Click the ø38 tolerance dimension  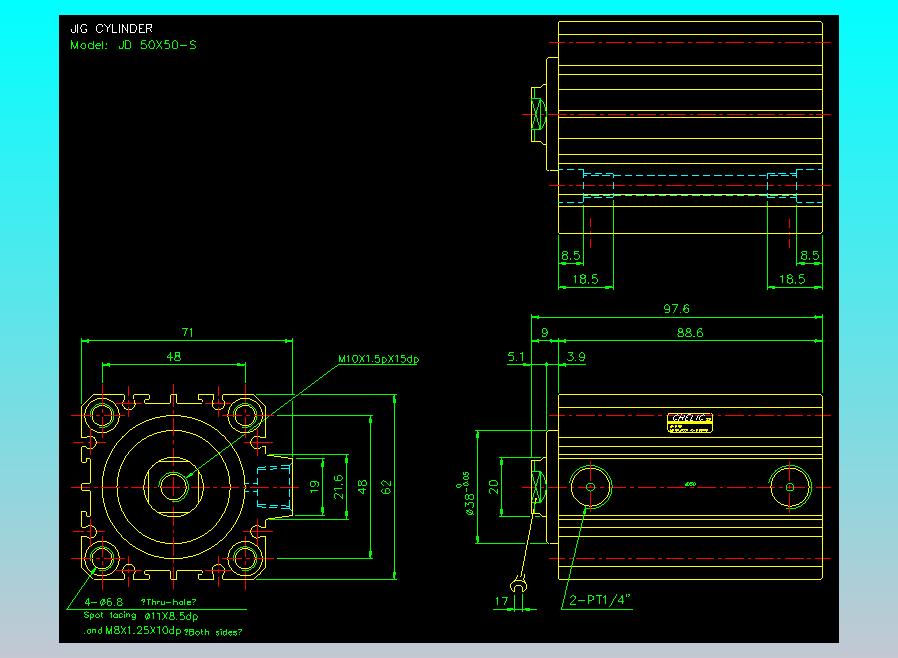pyautogui.click(x=466, y=493)
